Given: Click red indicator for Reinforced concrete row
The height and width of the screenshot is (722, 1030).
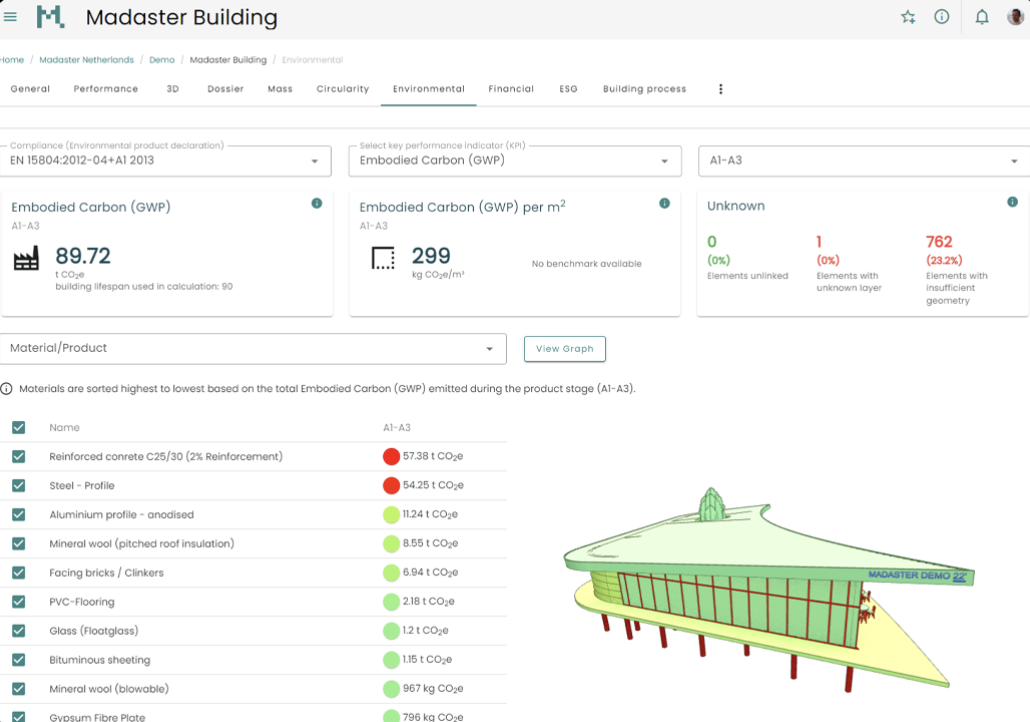Looking at the screenshot, I should [391, 456].
